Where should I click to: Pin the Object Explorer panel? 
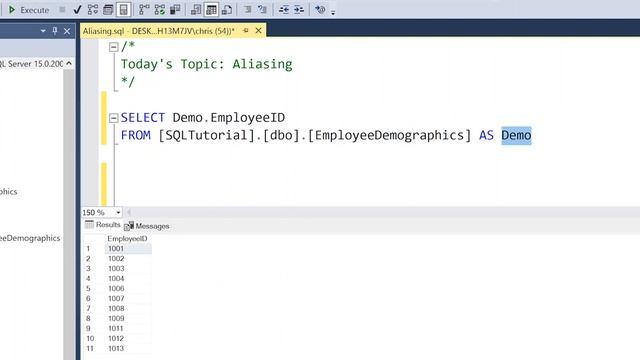coord(55,31)
